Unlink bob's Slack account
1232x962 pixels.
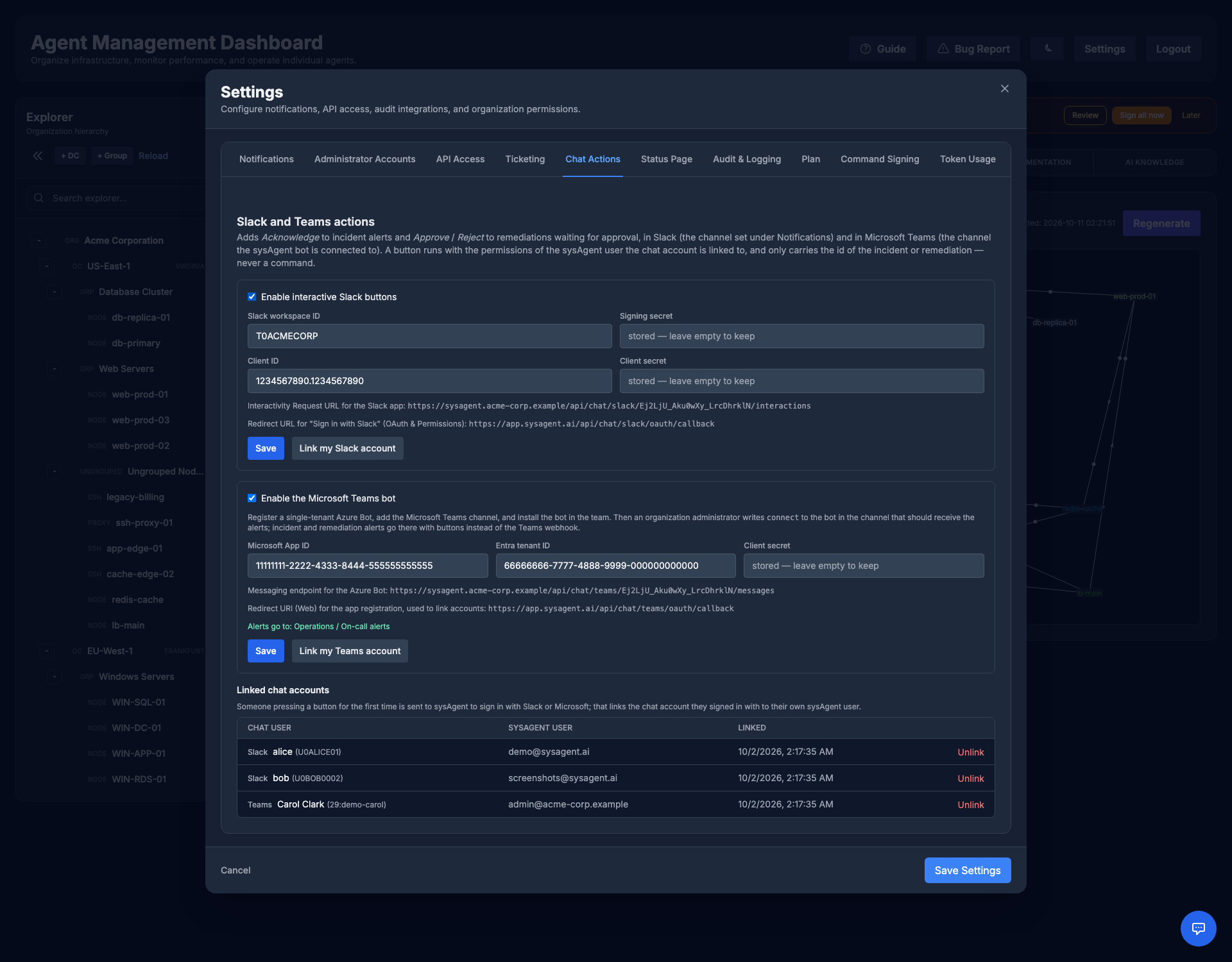pos(971,779)
